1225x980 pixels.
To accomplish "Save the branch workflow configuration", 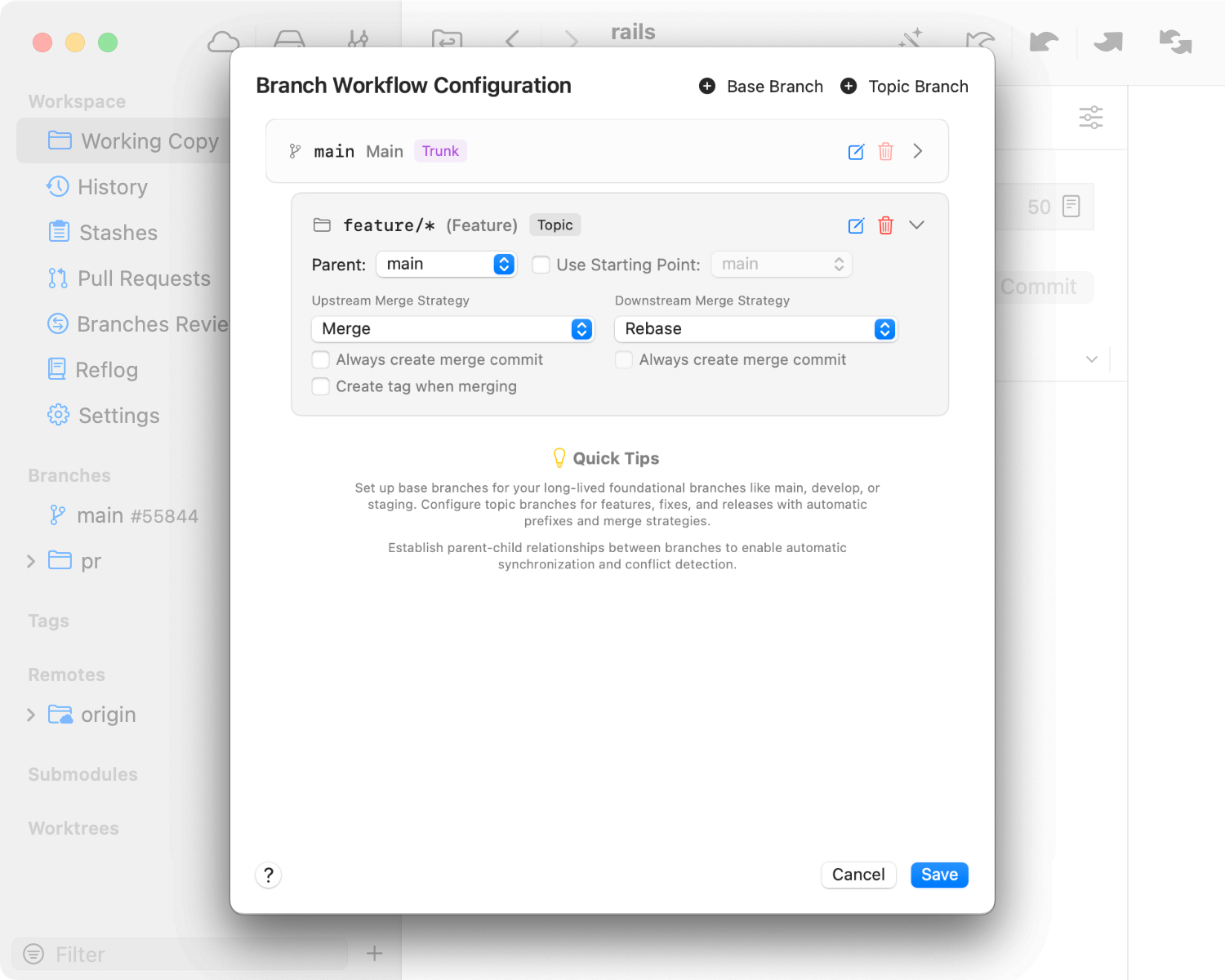I will (x=938, y=875).
